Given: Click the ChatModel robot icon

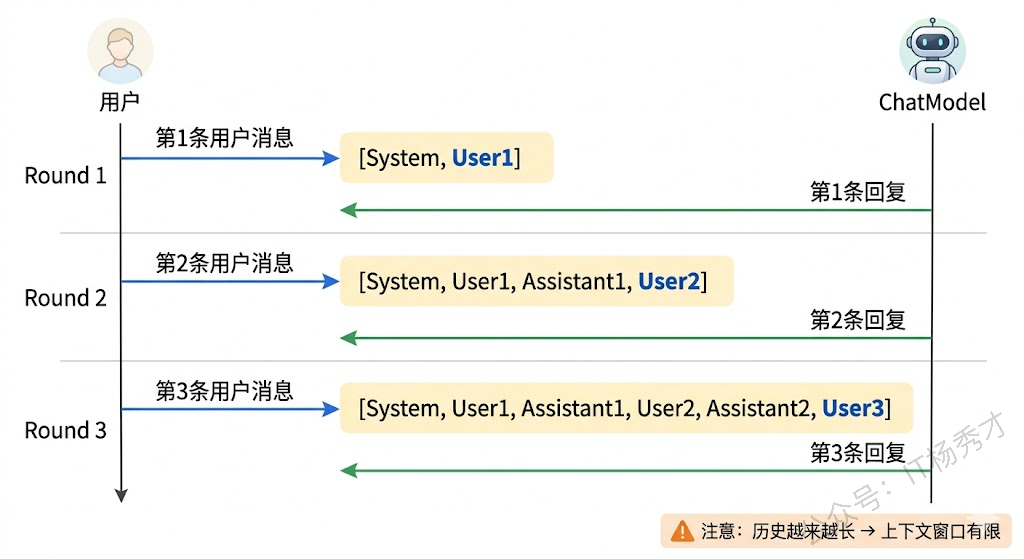Looking at the screenshot, I should pyautogui.click(x=932, y=50).
